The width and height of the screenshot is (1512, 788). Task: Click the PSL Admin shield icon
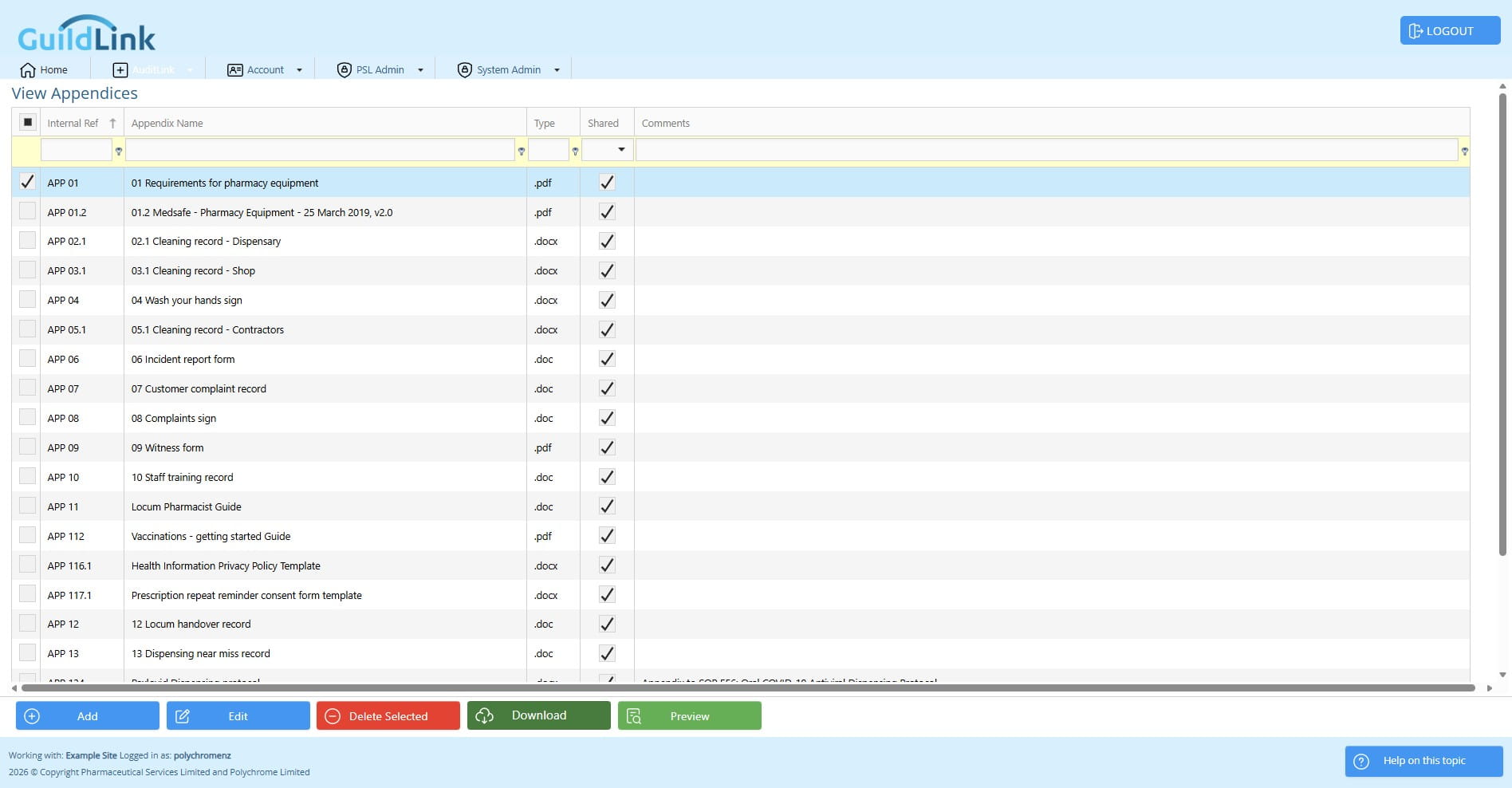[345, 70]
